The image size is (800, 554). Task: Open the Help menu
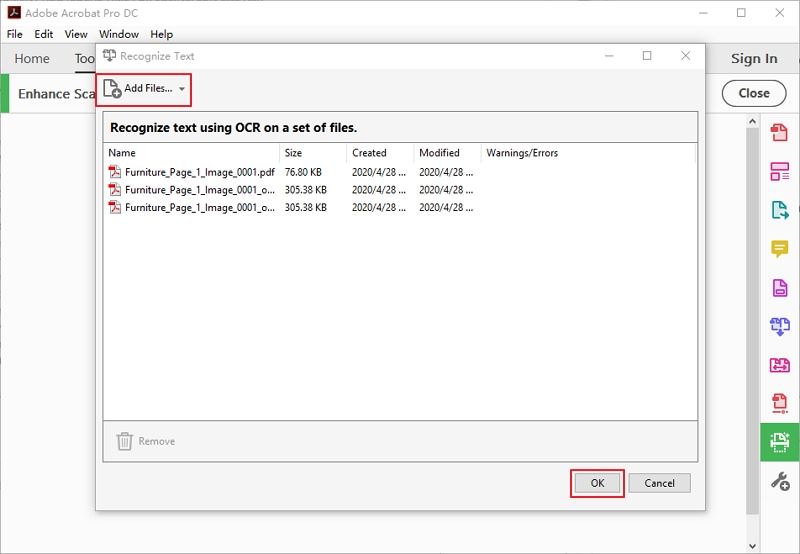point(161,34)
